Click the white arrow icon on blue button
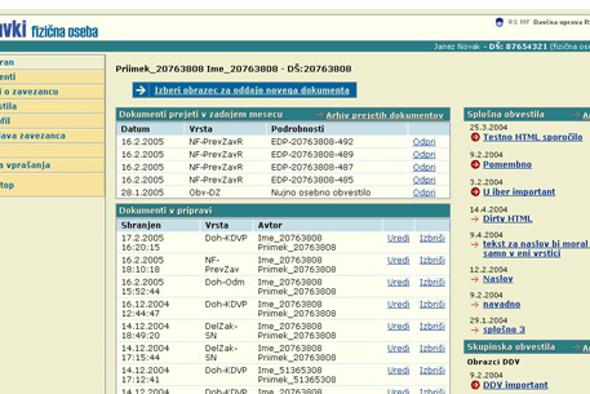This screenshot has width=590, height=394. pos(141,90)
